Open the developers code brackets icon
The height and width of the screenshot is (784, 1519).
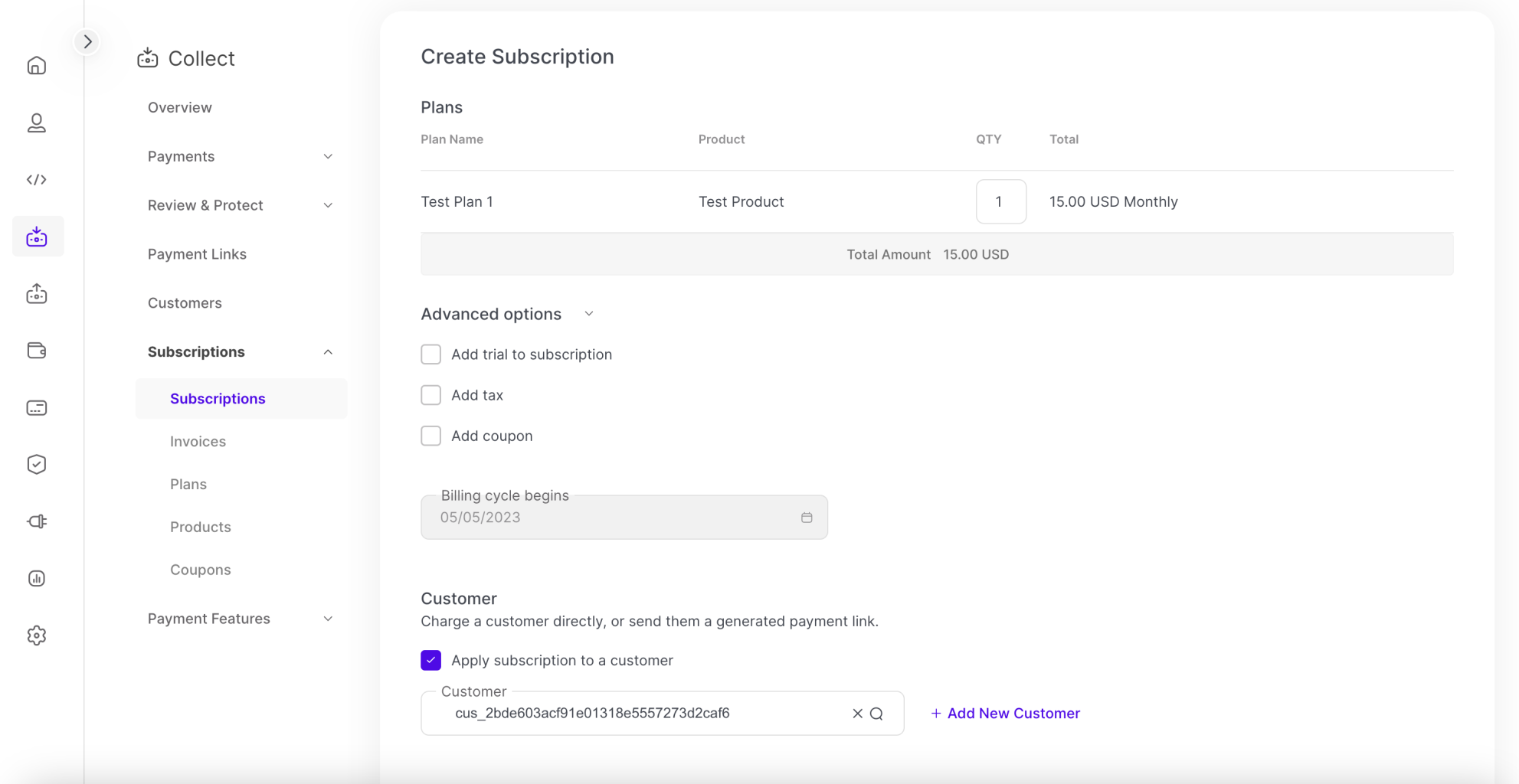37,180
